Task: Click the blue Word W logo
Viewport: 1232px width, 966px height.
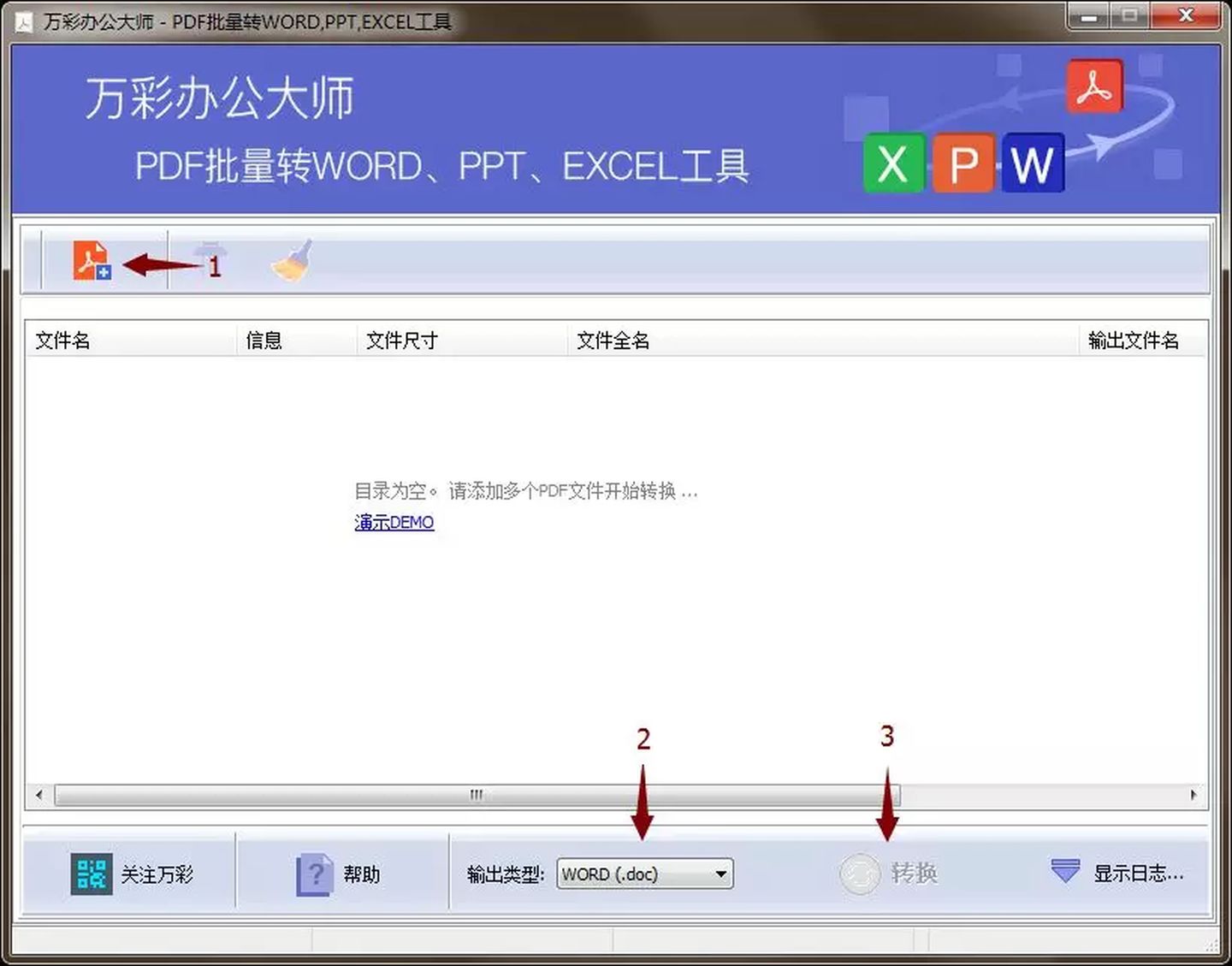Action: coord(1033,163)
